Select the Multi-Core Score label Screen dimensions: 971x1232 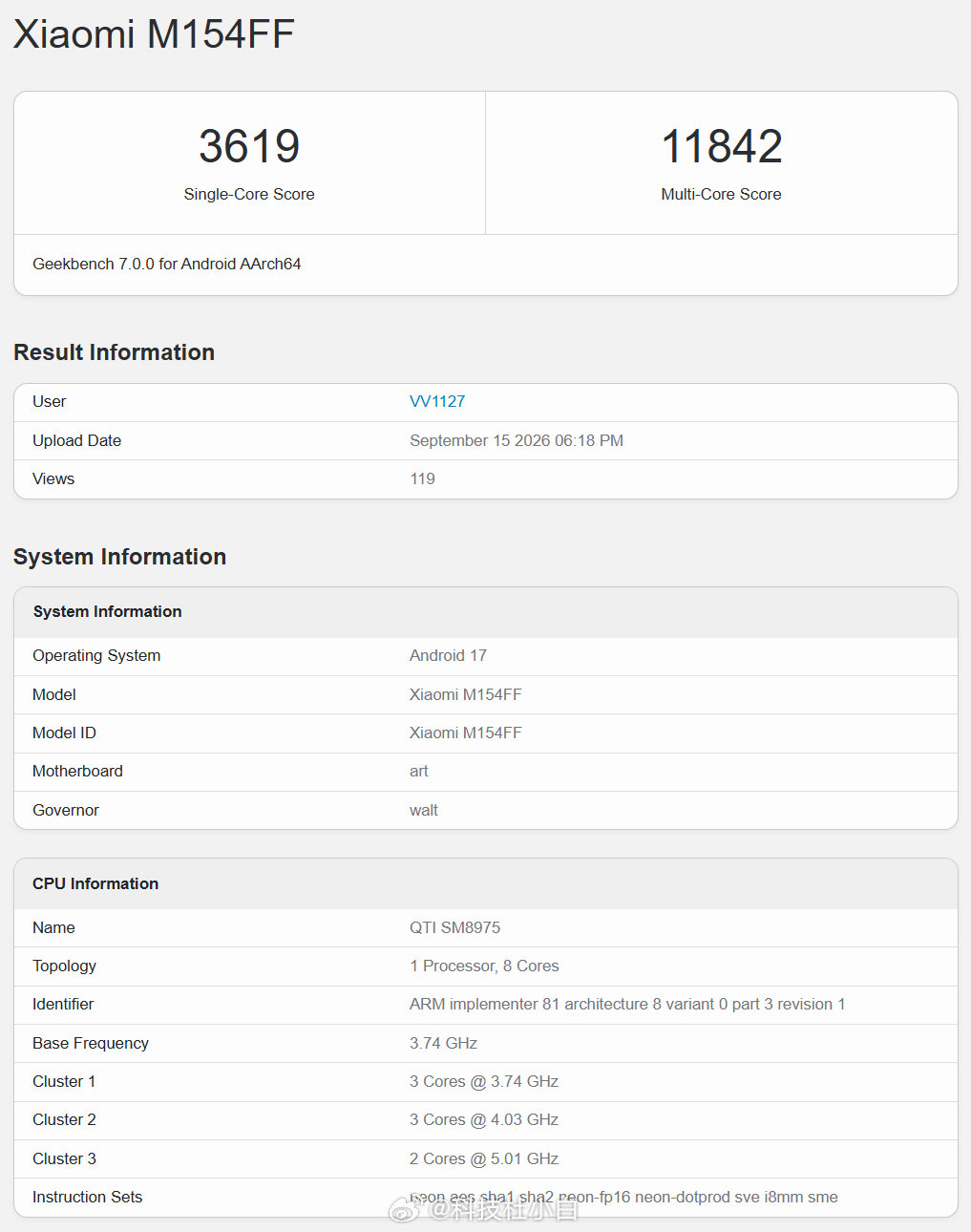pos(721,194)
